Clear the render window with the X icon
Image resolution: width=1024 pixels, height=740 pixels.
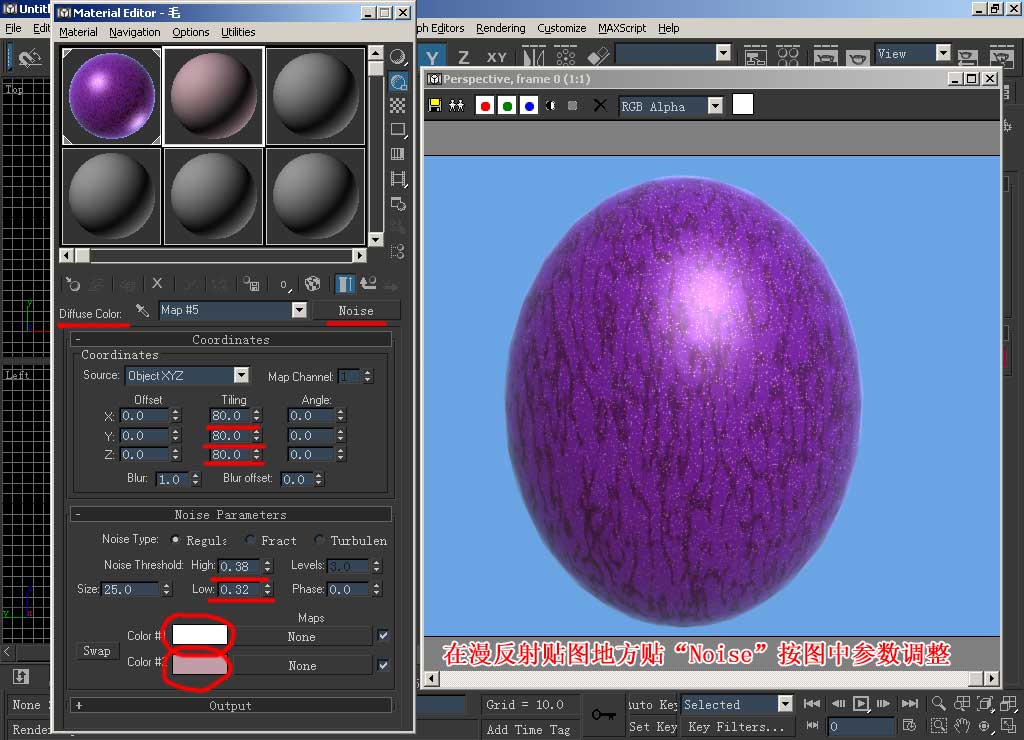600,105
